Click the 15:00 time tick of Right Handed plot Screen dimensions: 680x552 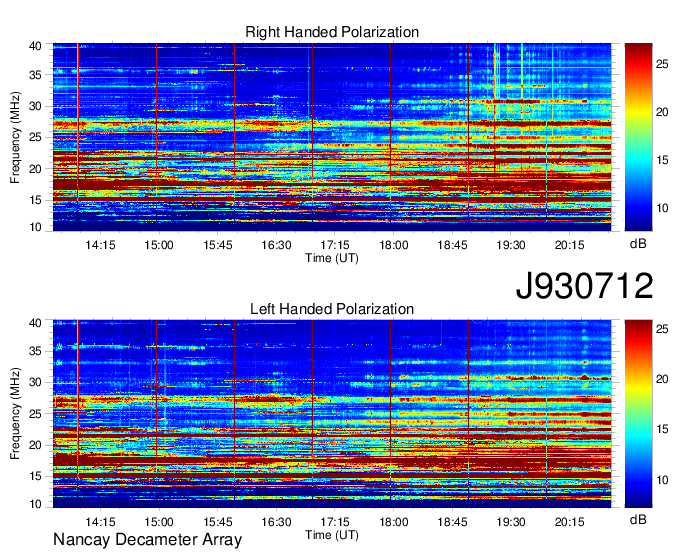point(159,245)
